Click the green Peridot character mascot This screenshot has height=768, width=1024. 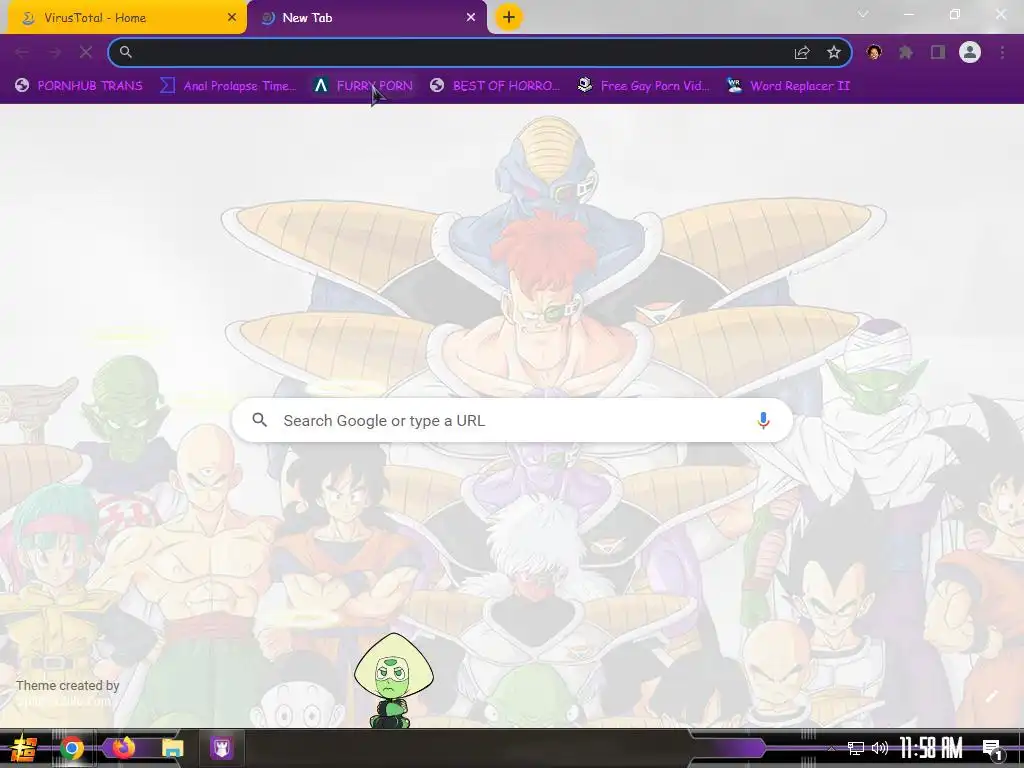(x=393, y=680)
